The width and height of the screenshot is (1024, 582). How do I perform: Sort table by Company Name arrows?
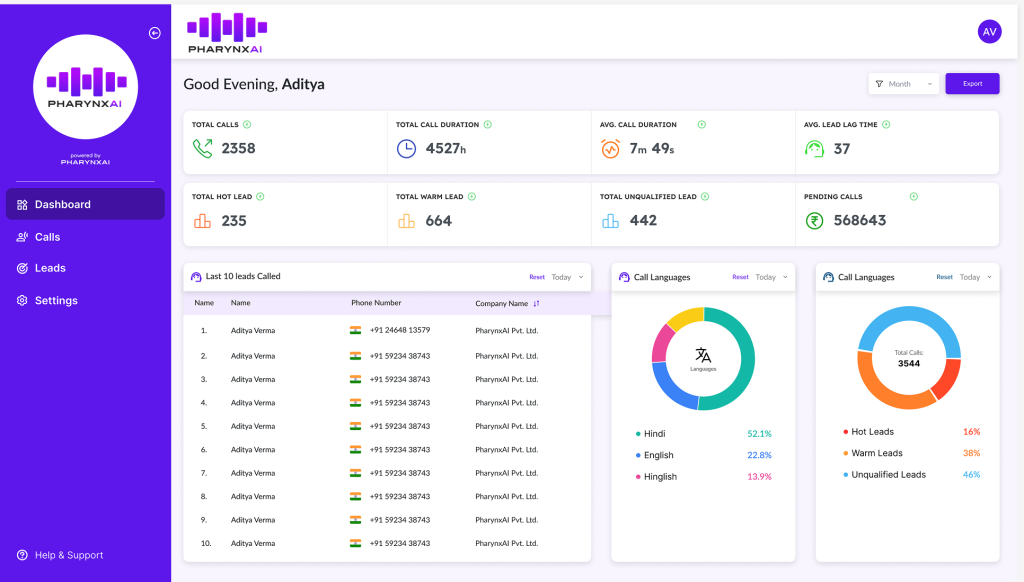(536, 303)
